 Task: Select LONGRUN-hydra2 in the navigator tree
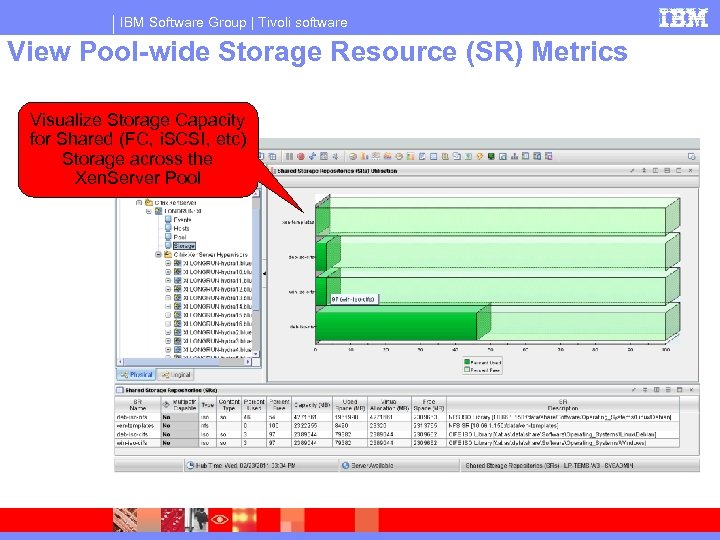pyautogui.click(x=217, y=333)
